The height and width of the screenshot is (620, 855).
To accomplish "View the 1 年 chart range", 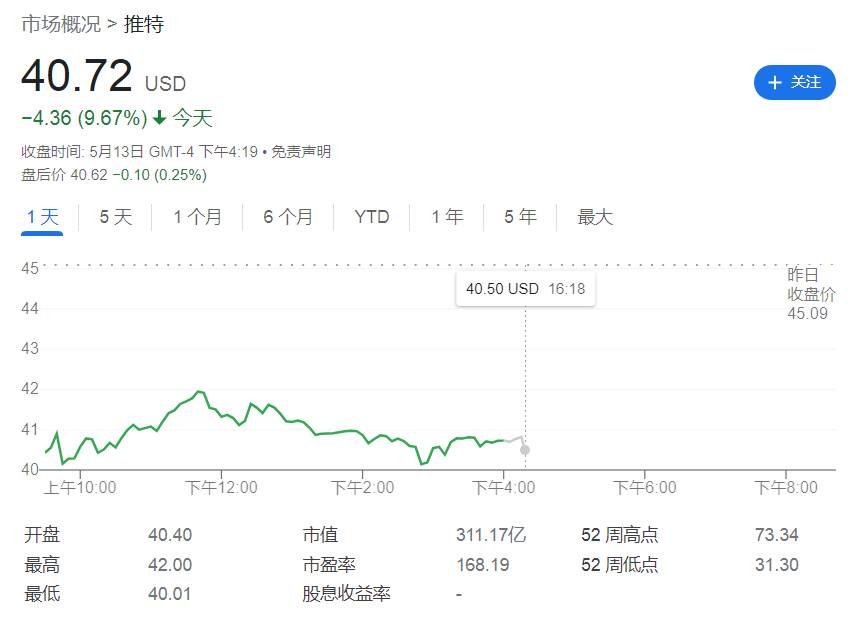I will point(447,217).
